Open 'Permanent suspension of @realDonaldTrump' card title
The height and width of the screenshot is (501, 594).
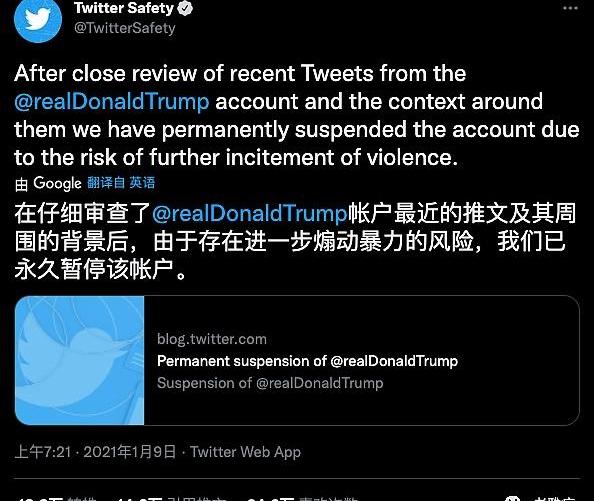(307, 361)
